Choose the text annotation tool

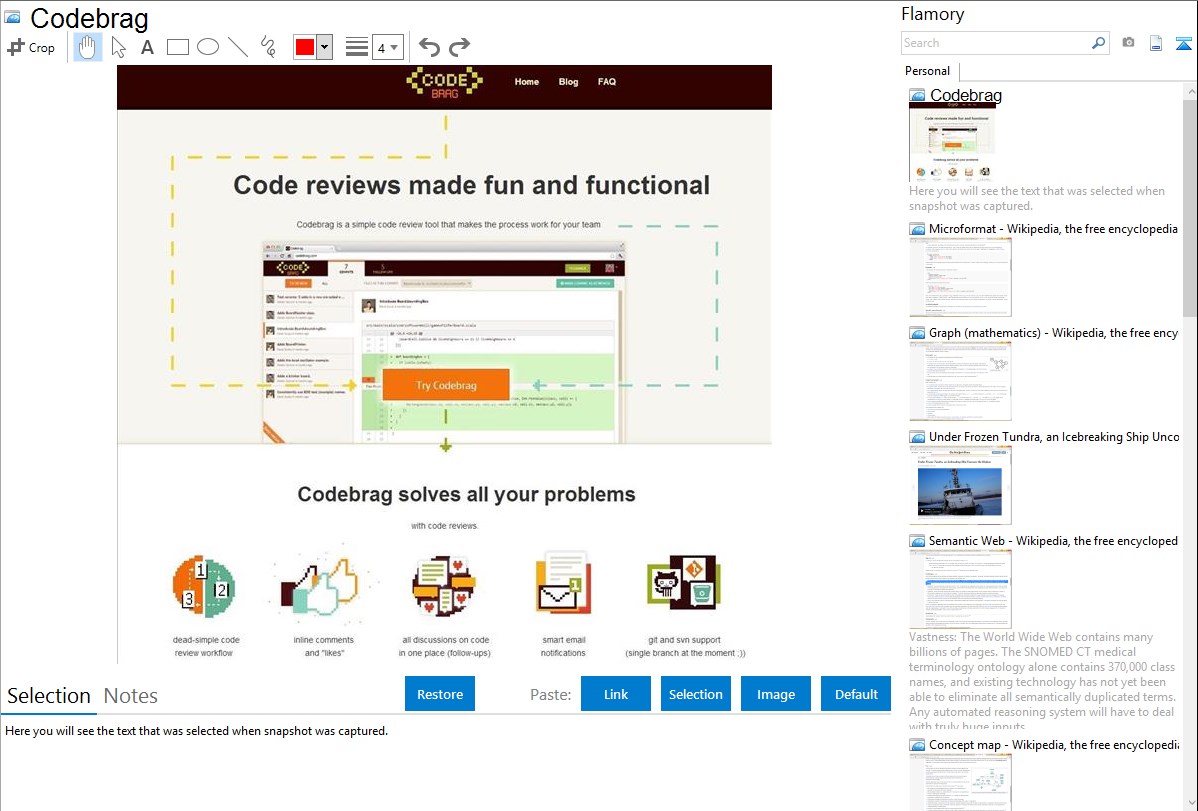147,47
